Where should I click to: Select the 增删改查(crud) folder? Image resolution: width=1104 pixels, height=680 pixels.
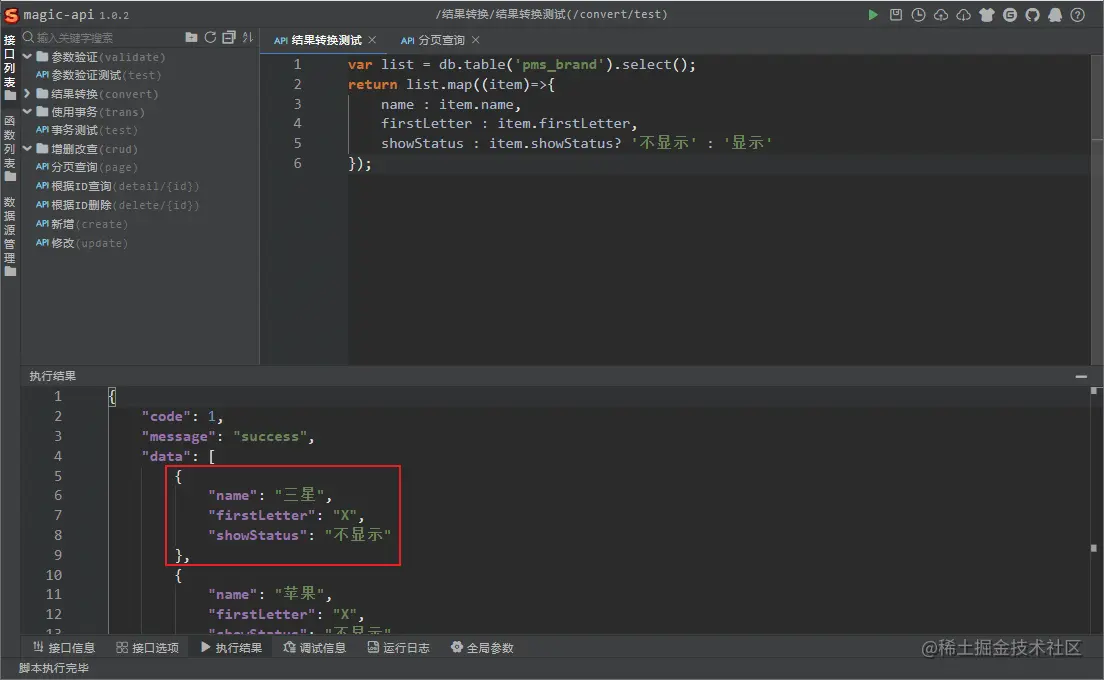[x=87, y=149]
